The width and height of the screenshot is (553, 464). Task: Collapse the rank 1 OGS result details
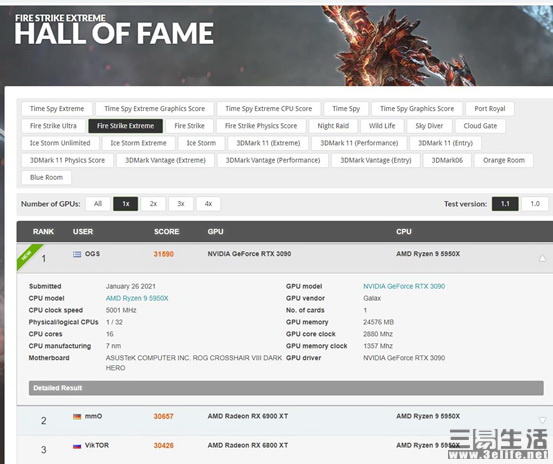pos(542,258)
